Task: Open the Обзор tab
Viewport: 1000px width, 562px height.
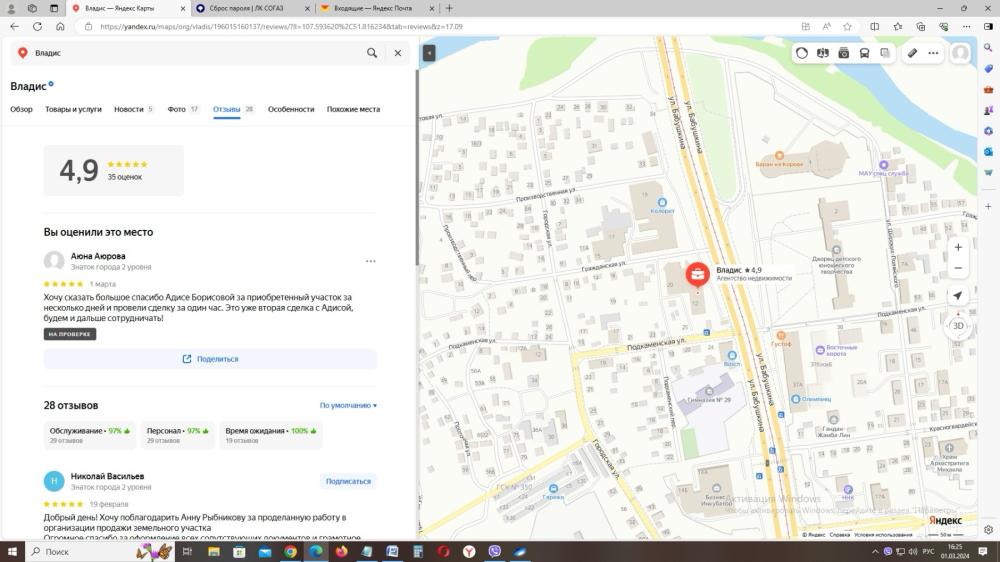Action: [x=21, y=109]
